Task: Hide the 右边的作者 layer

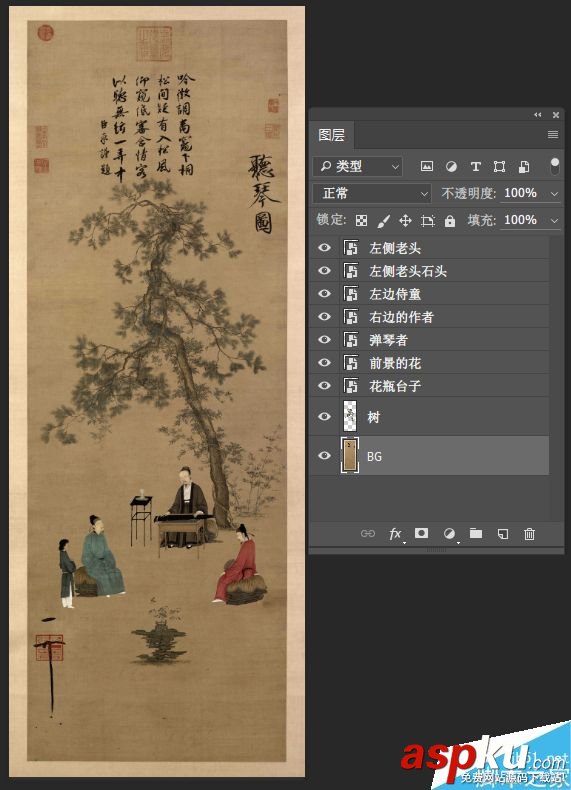Action: [x=325, y=316]
